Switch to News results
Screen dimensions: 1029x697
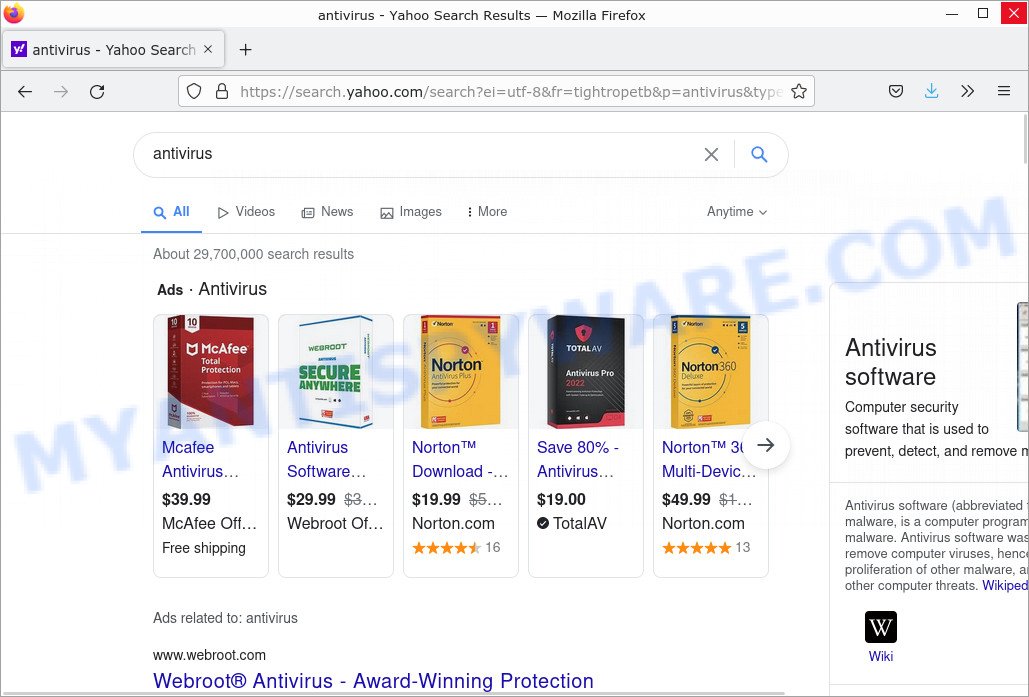coord(327,212)
